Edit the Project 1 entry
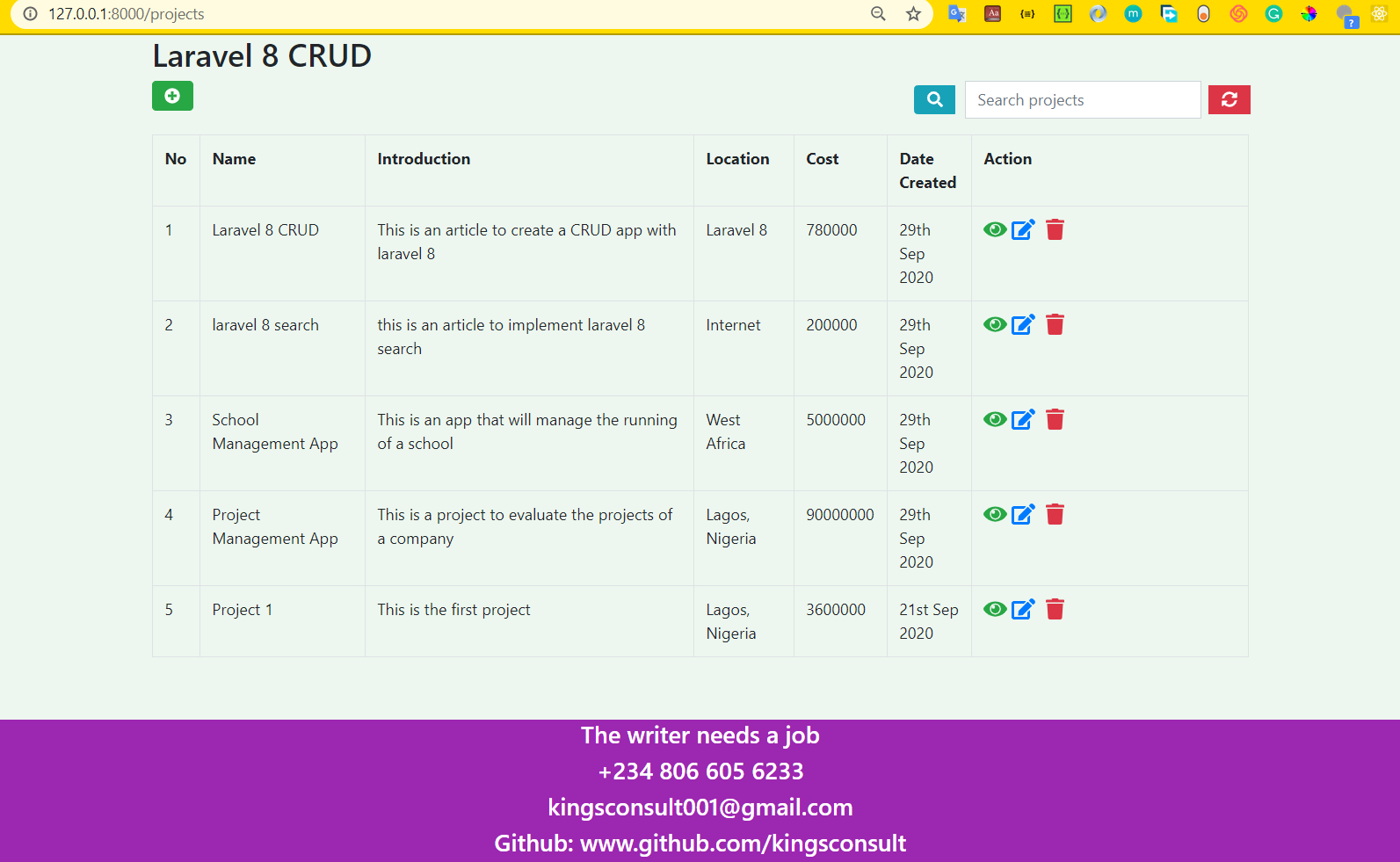 pos(1023,609)
